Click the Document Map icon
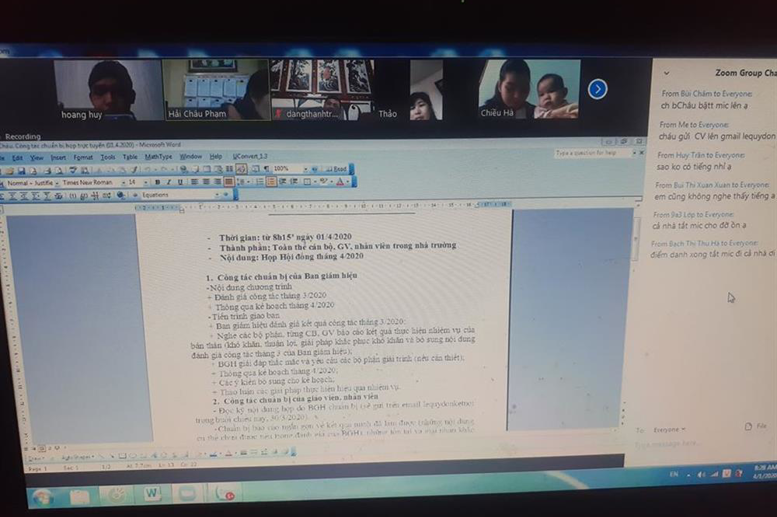The image size is (777, 517). pos(256,169)
